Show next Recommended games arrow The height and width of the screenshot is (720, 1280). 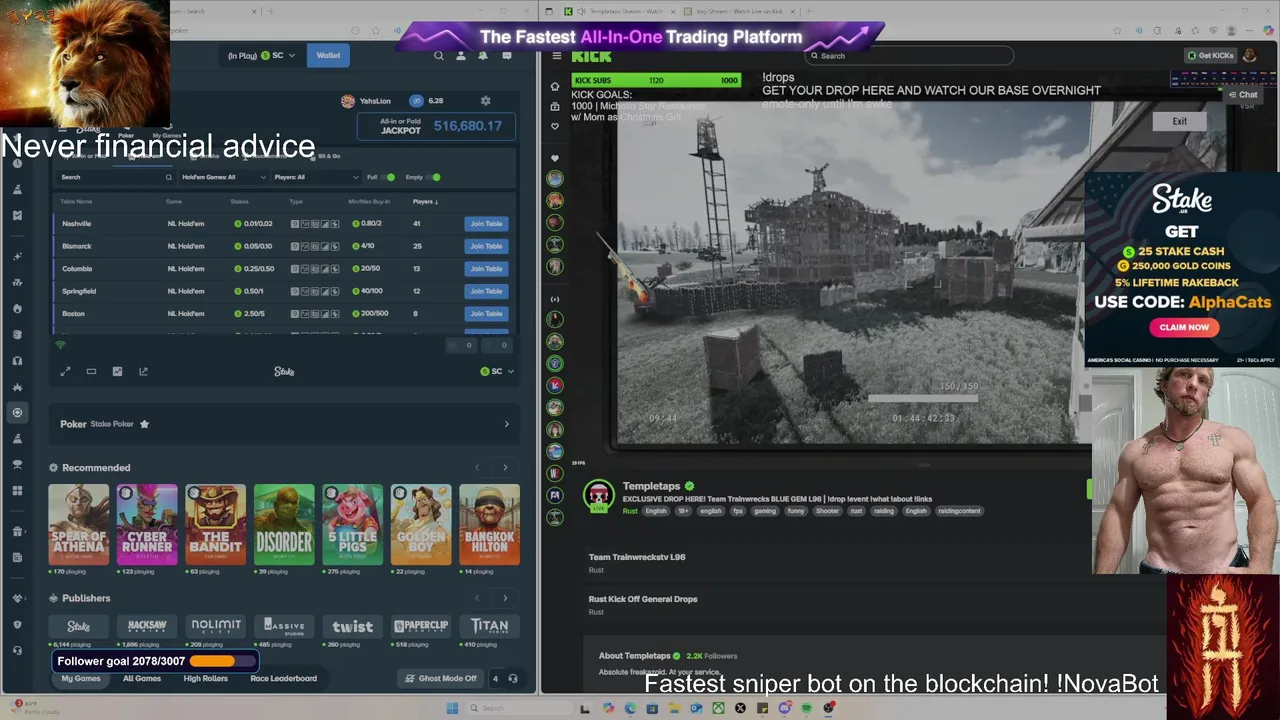tap(505, 468)
